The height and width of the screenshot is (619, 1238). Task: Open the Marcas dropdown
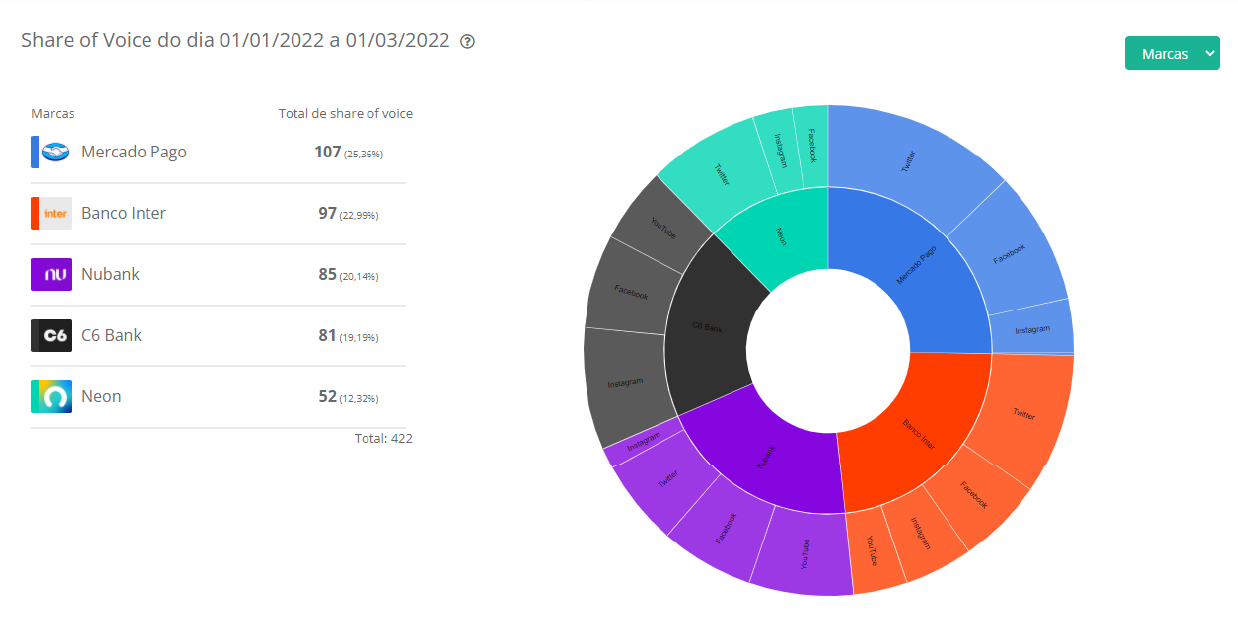point(1171,54)
